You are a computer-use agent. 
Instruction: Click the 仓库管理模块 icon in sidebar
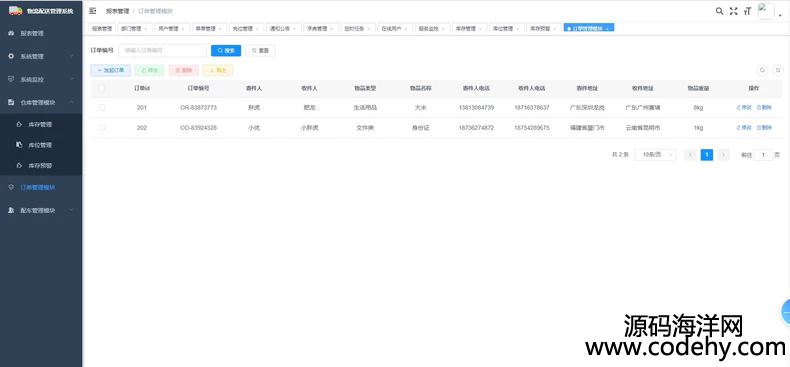[11, 102]
